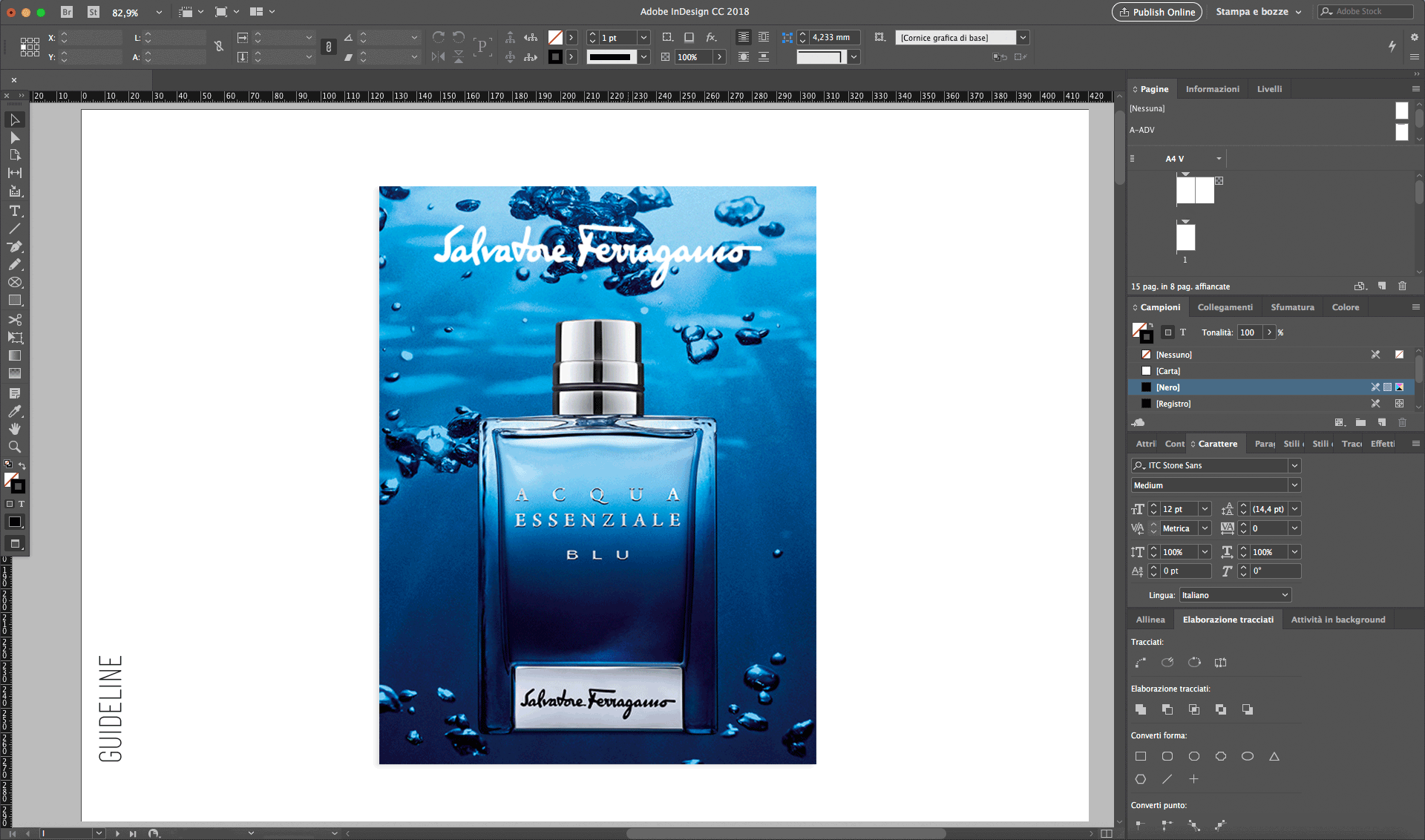1425x840 pixels.
Task: Select the Page tool
Action: 15,155
